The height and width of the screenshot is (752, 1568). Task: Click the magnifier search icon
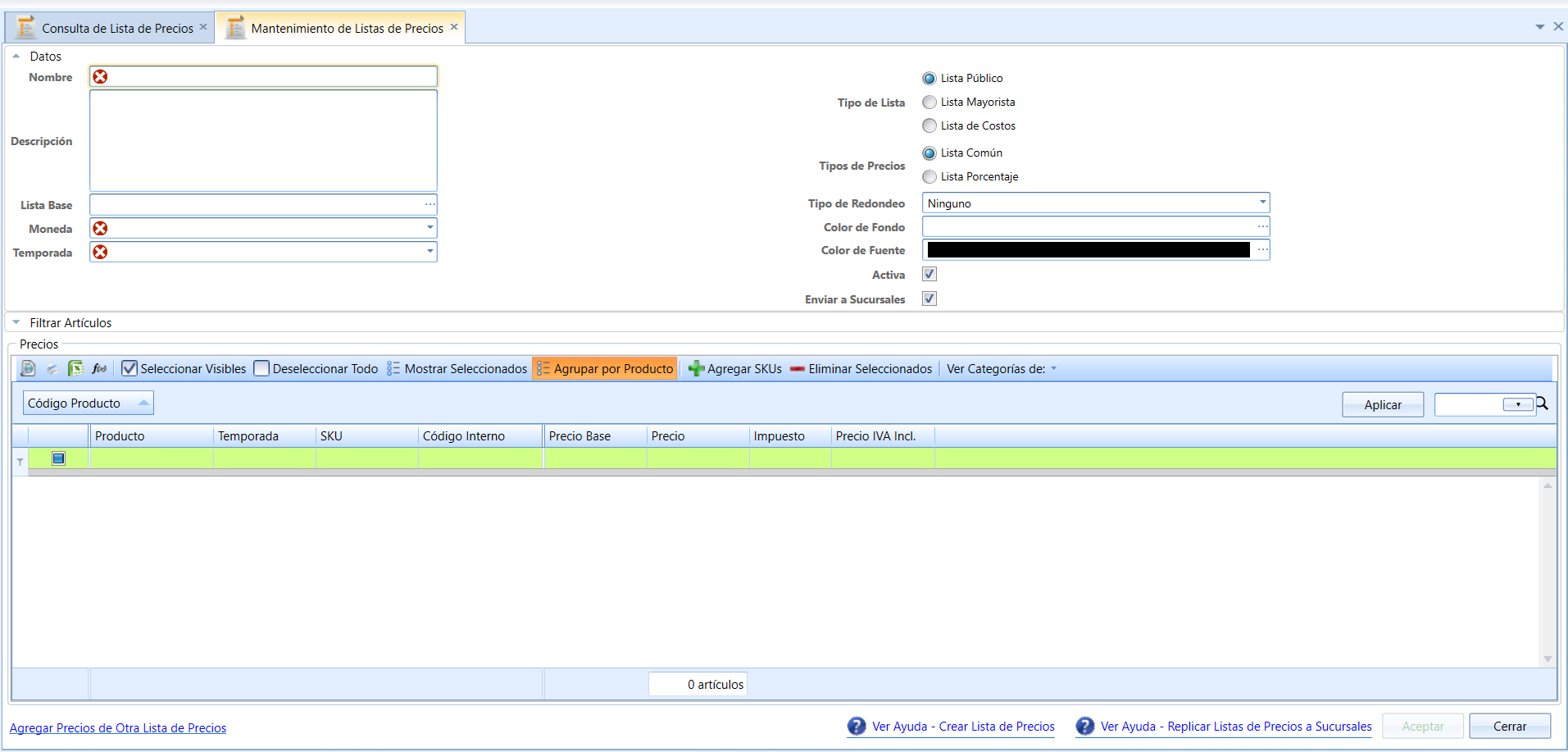[1542, 403]
